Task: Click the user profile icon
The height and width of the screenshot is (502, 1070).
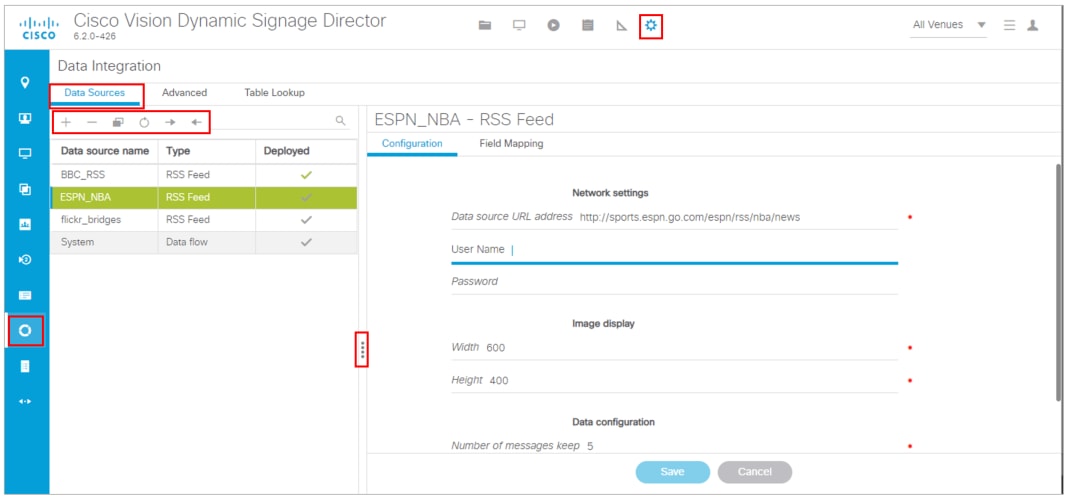Action: pos(1032,25)
